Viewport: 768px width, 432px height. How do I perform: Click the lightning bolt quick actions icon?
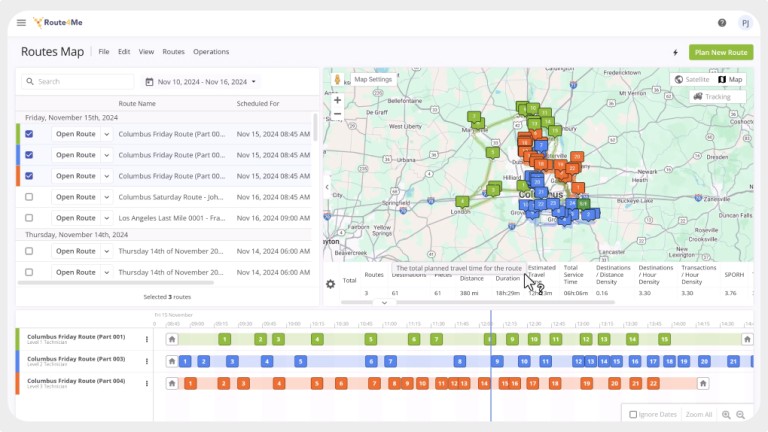tap(675, 52)
